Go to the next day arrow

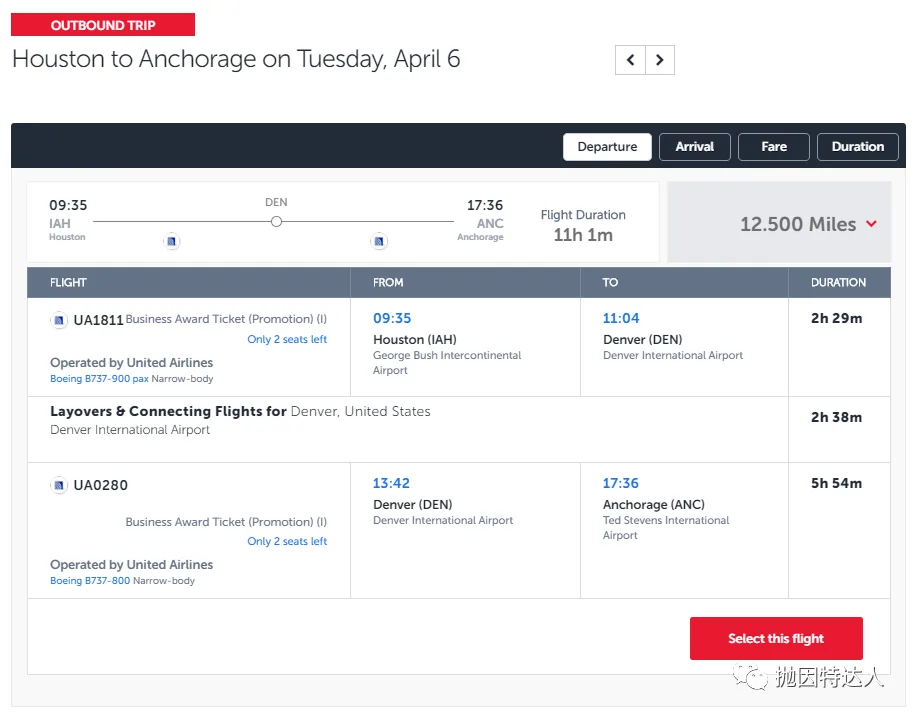coord(660,59)
